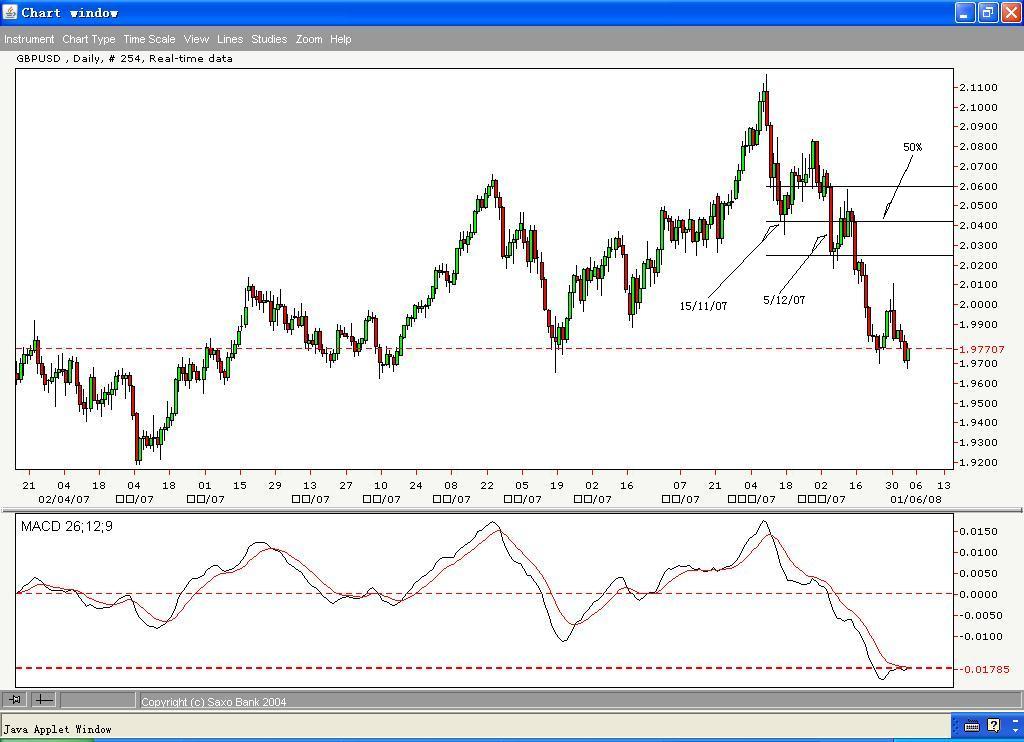Click the 02/04/07 date axis label

pos(63,499)
